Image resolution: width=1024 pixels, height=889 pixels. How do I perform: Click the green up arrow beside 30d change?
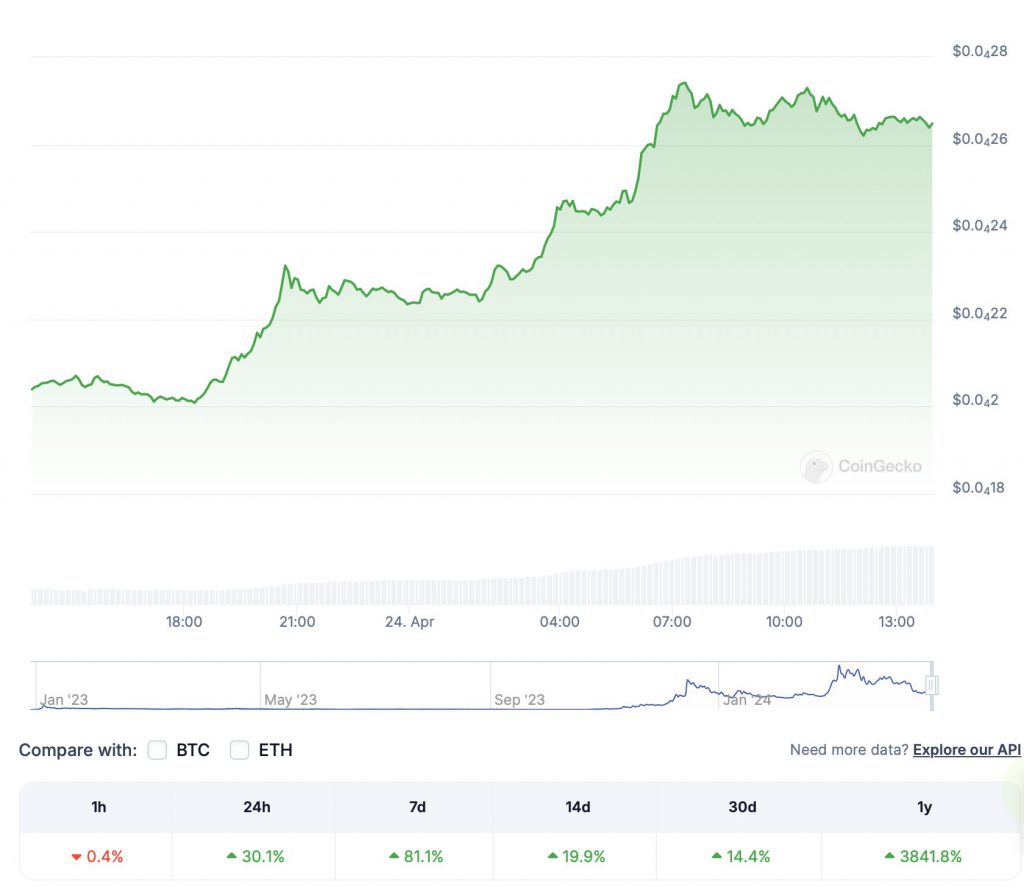pos(716,857)
